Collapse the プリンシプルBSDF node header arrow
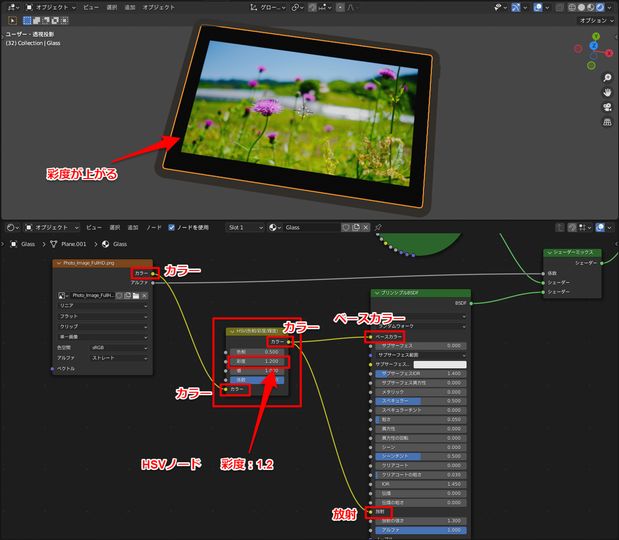 click(377, 293)
